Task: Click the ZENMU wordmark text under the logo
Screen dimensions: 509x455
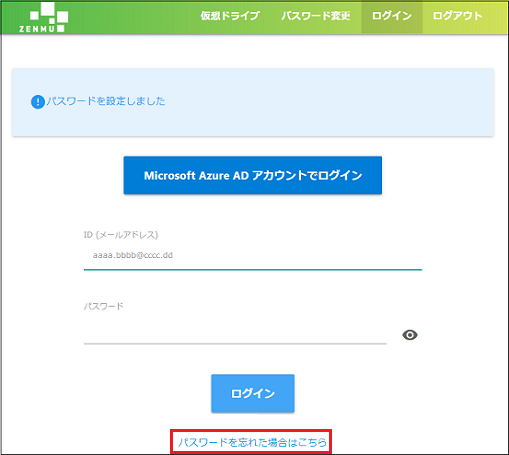Action: pyautogui.click(x=37, y=29)
